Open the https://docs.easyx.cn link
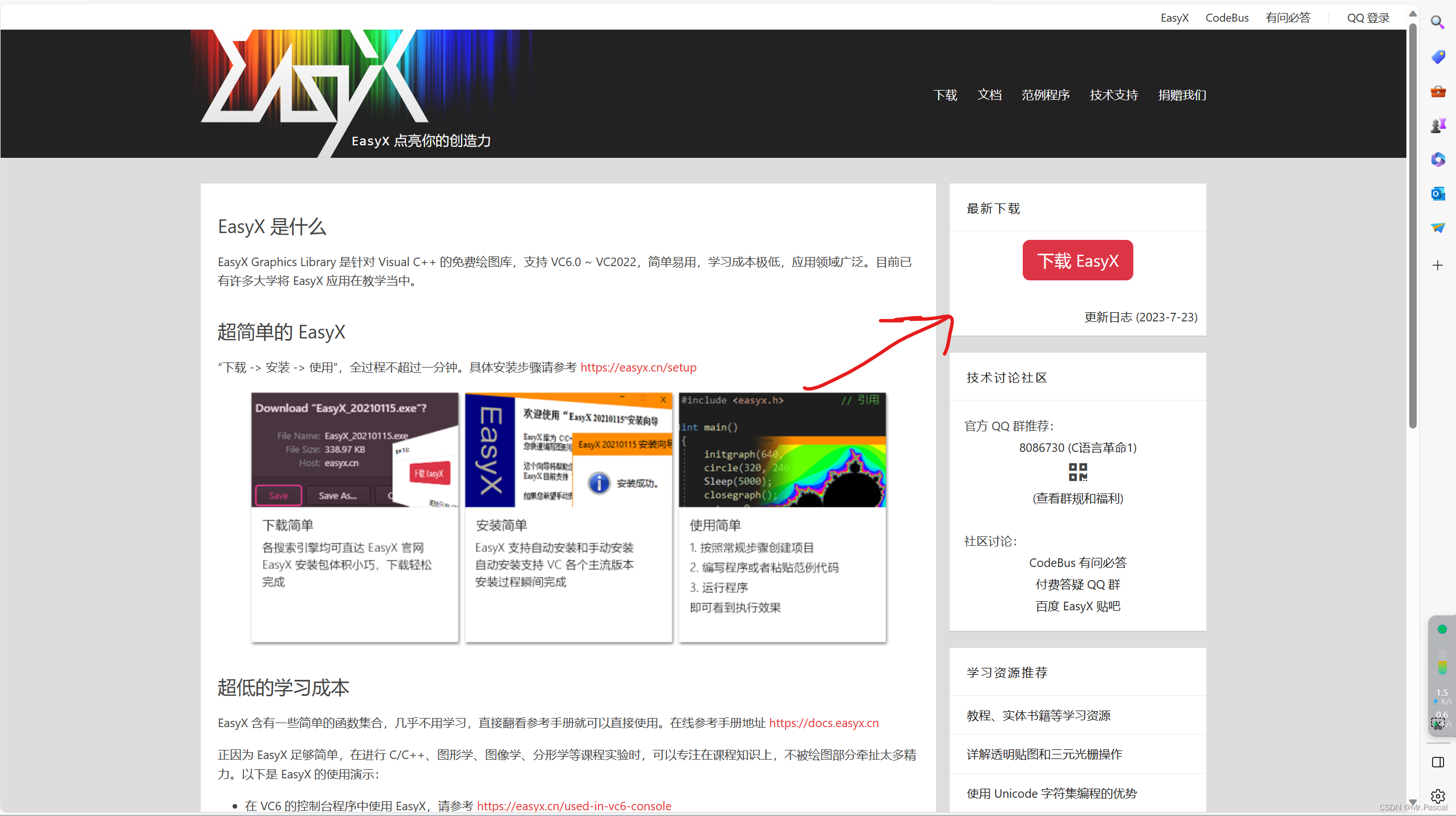Image resolution: width=1456 pixels, height=816 pixels. (x=824, y=723)
